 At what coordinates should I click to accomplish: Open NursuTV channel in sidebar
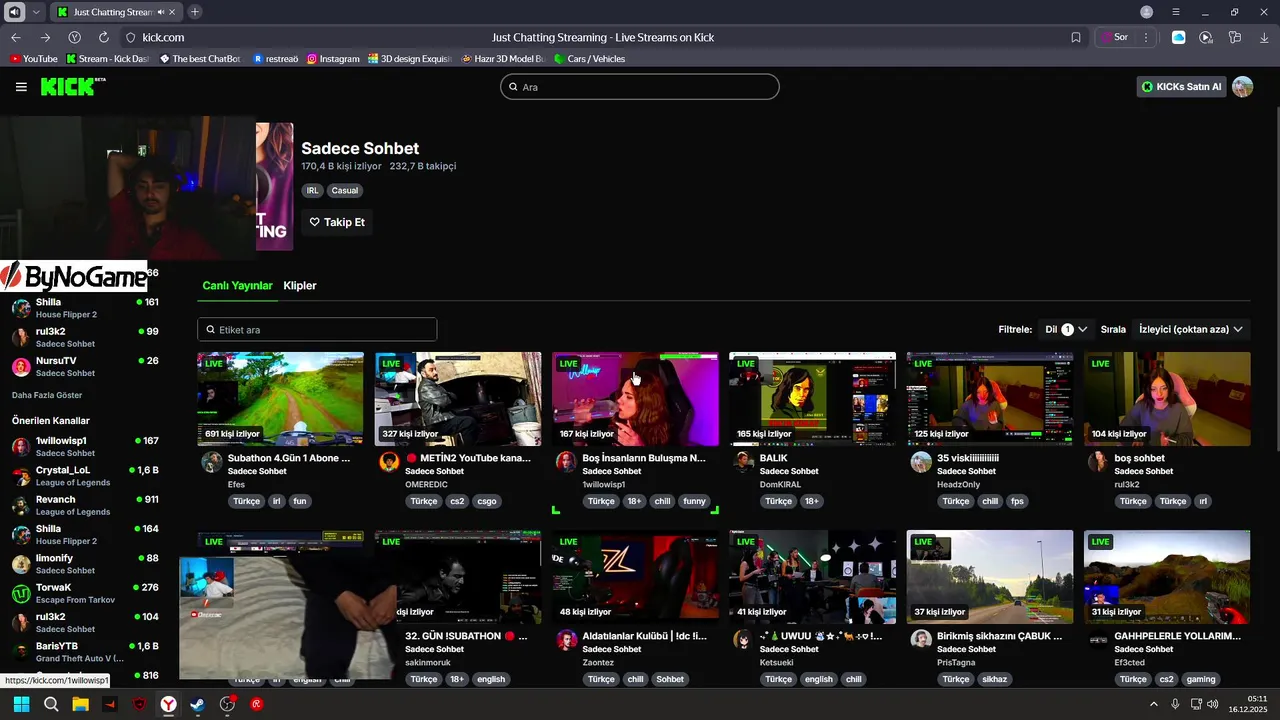point(85,366)
